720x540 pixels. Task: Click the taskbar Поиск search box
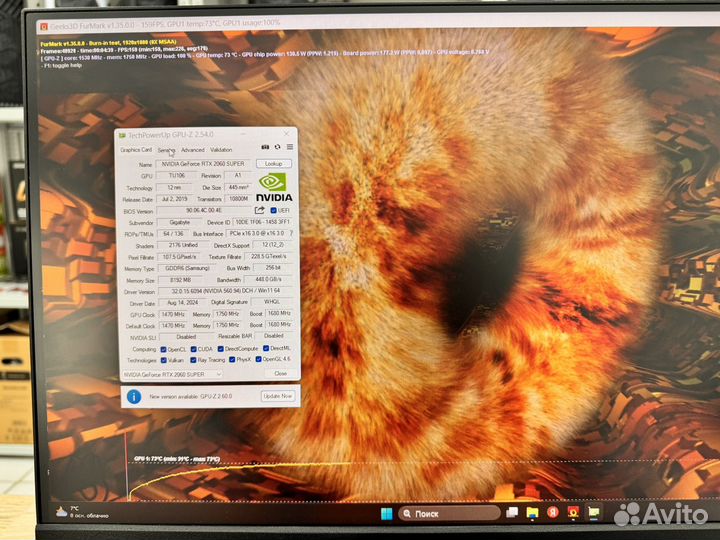449,513
